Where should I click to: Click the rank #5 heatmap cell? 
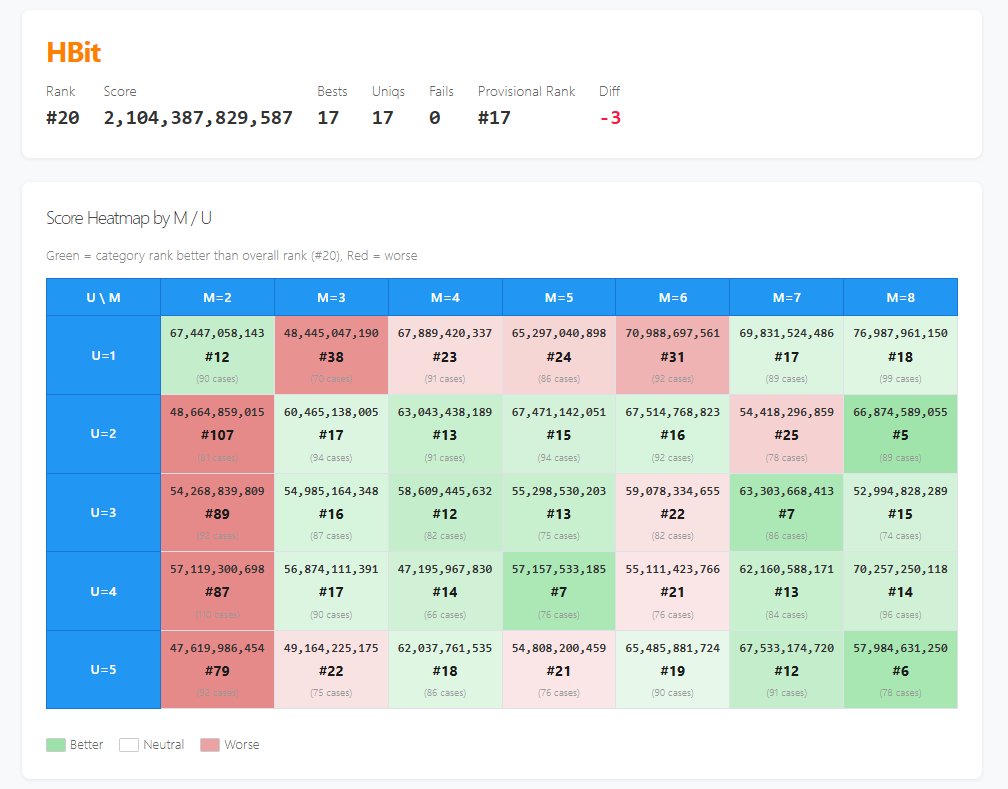click(900, 434)
